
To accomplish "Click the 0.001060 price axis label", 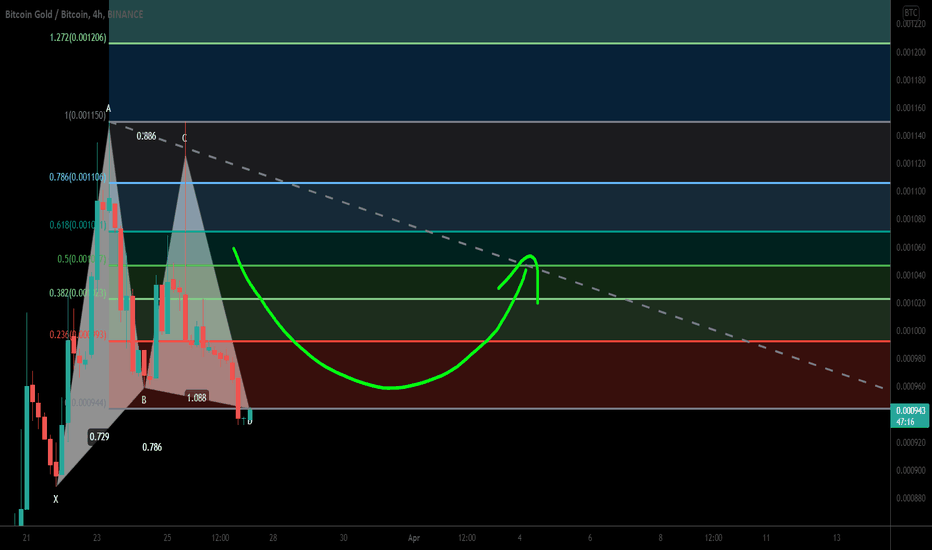I will coord(911,247).
